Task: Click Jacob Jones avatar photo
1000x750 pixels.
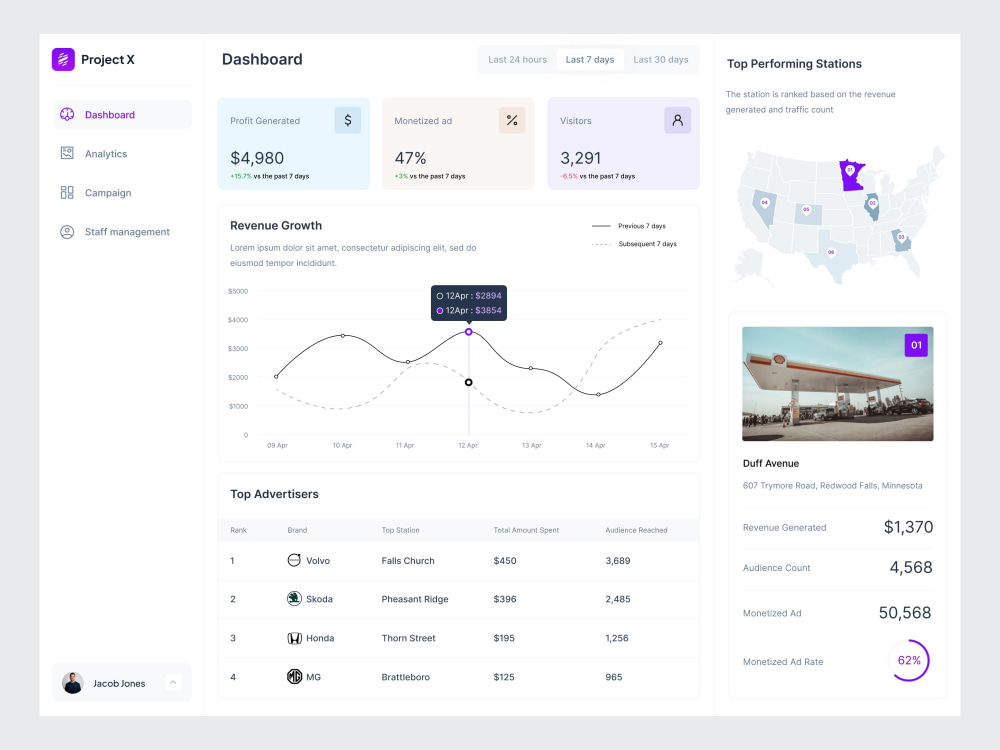Action: [73, 683]
